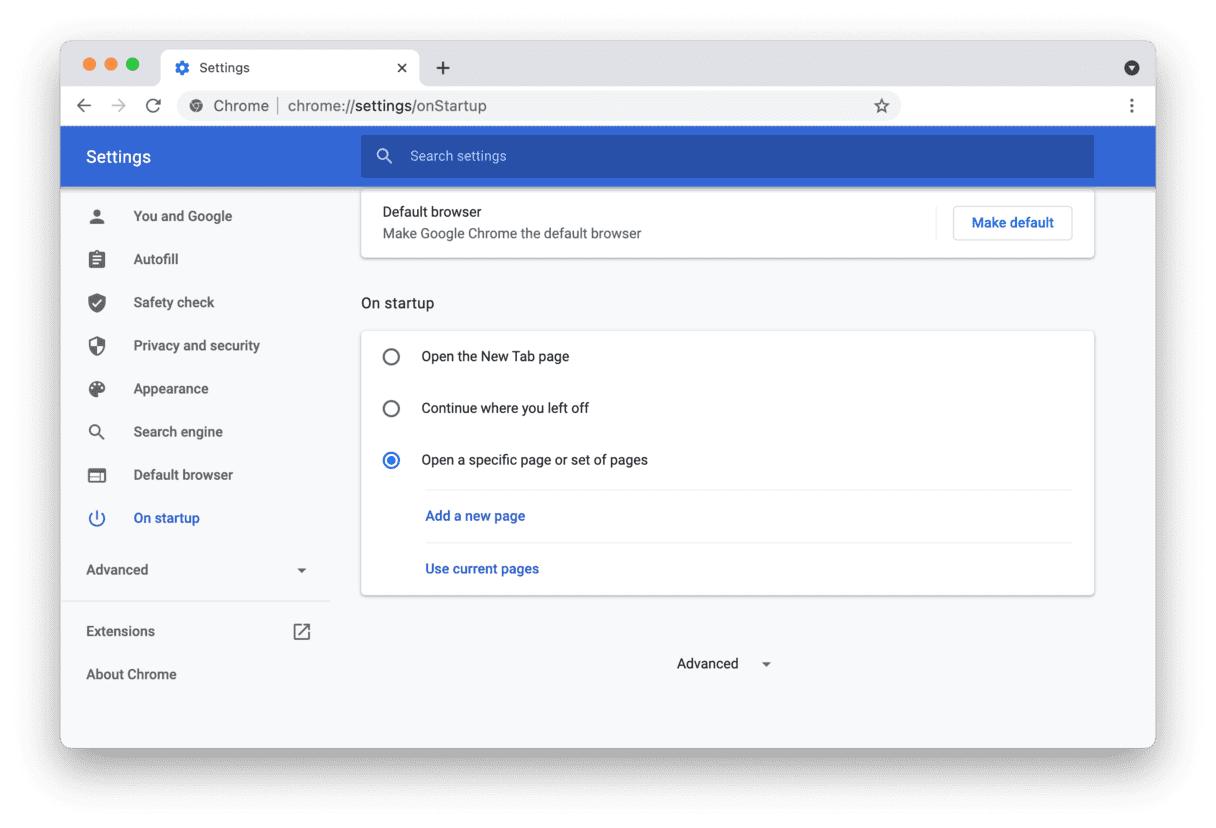The image size is (1216, 828).
Task: Bookmark this page with the star icon
Action: coord(881,106)
